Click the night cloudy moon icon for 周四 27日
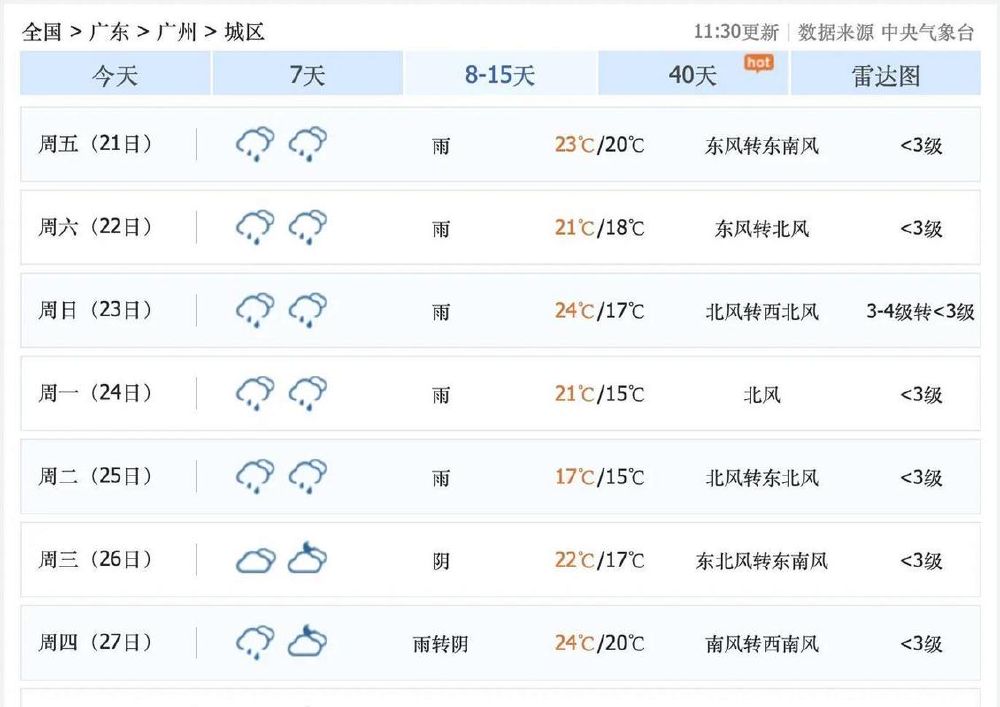 click(307, 641)
